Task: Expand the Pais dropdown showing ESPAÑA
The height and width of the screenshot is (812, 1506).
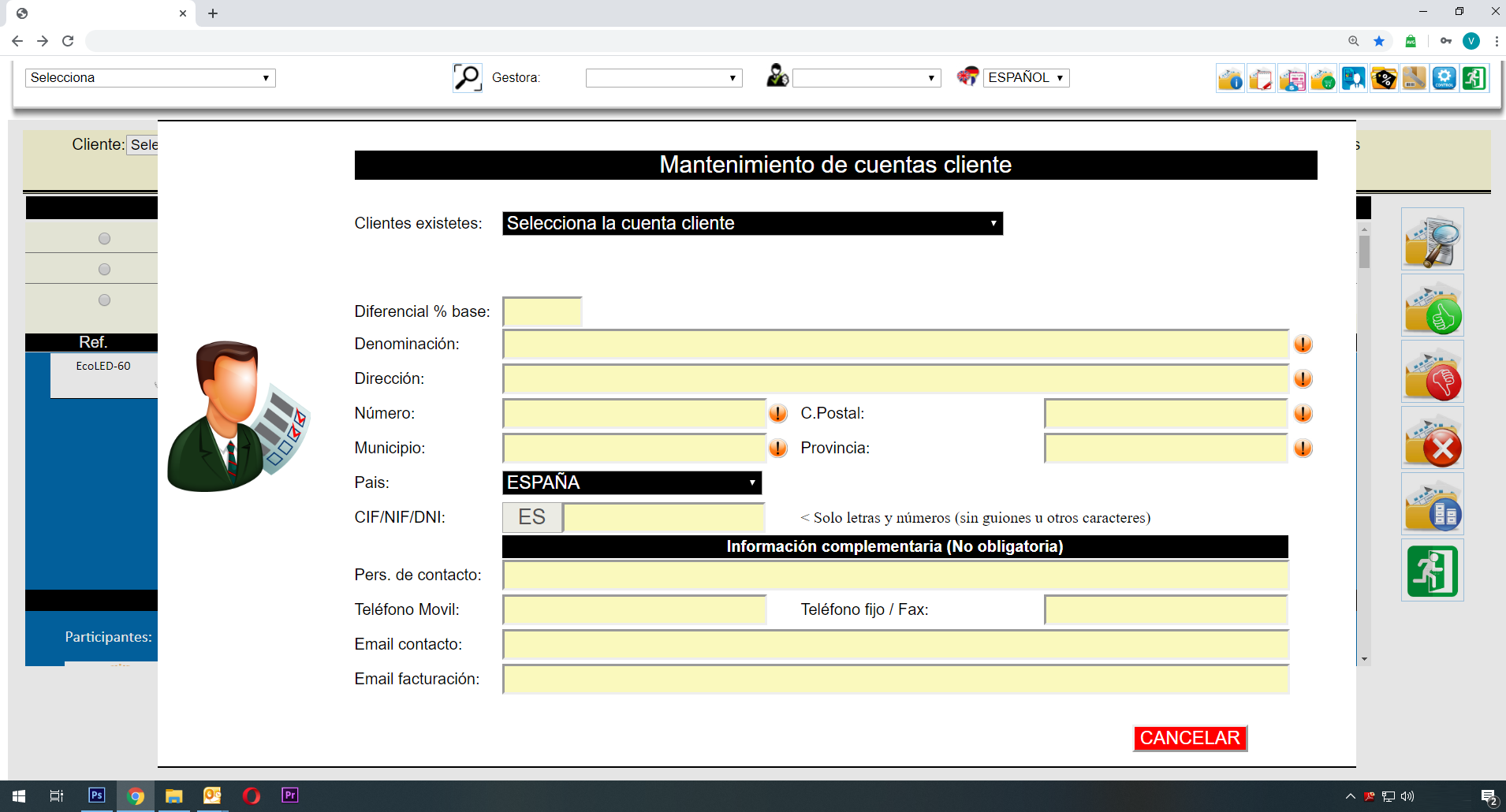Action: coord(632,482)
